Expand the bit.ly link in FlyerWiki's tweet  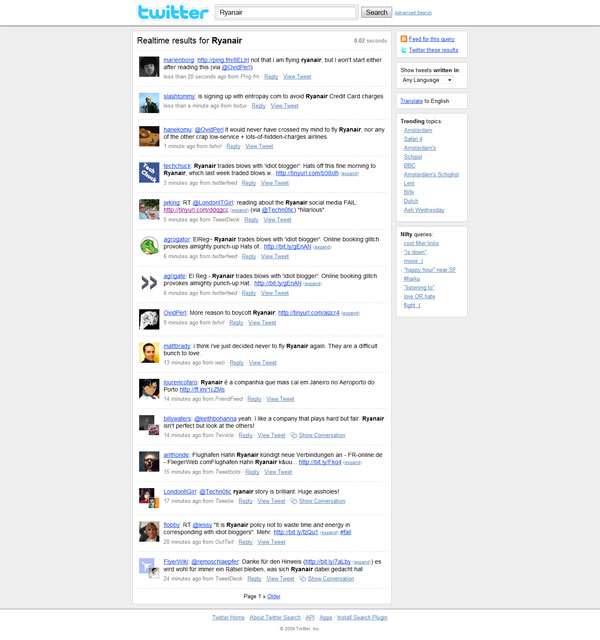362,562
